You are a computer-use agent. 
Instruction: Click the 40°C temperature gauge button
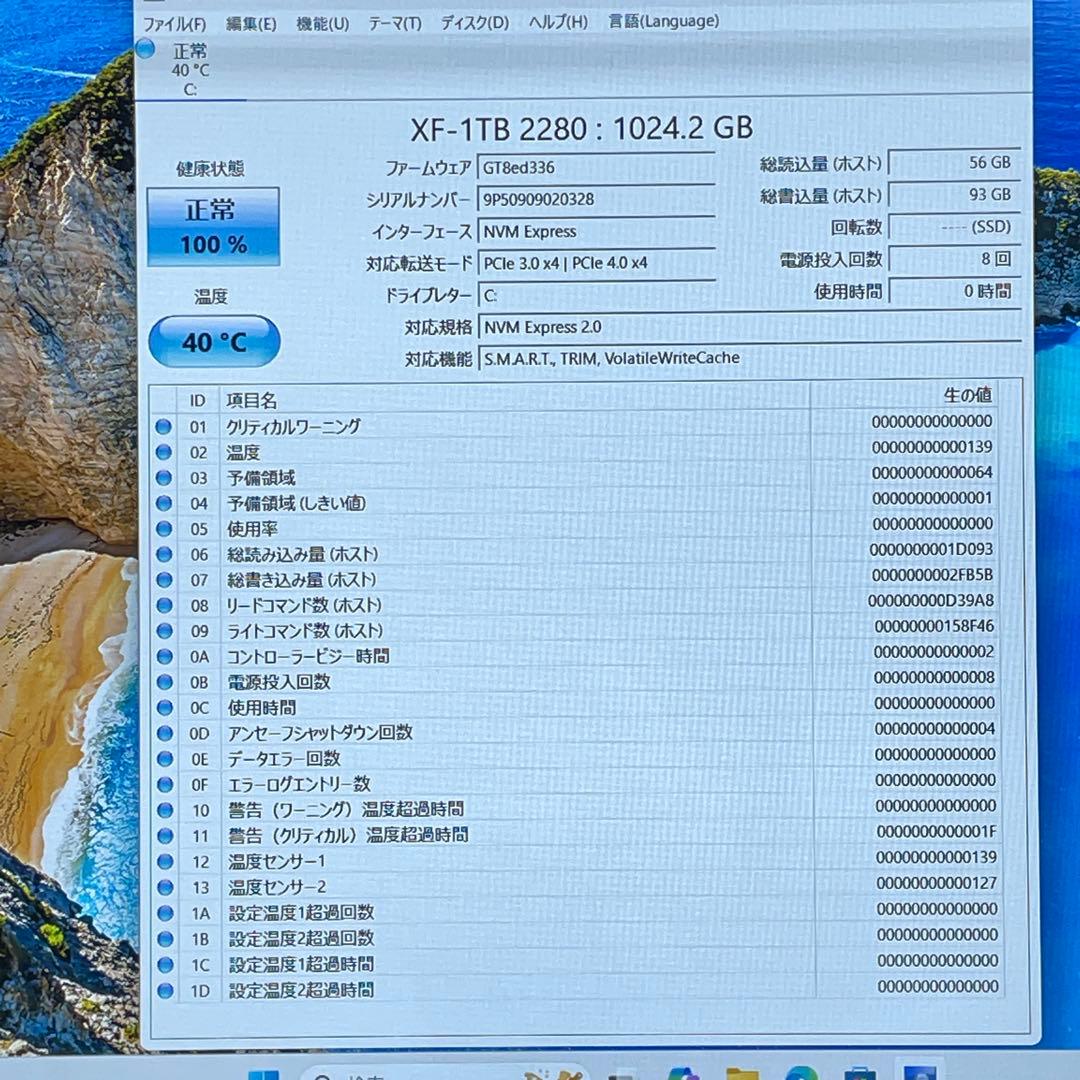[213, 341]
